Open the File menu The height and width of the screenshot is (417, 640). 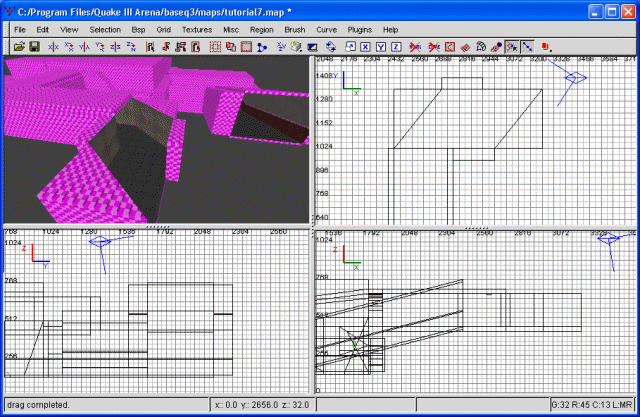20,30
